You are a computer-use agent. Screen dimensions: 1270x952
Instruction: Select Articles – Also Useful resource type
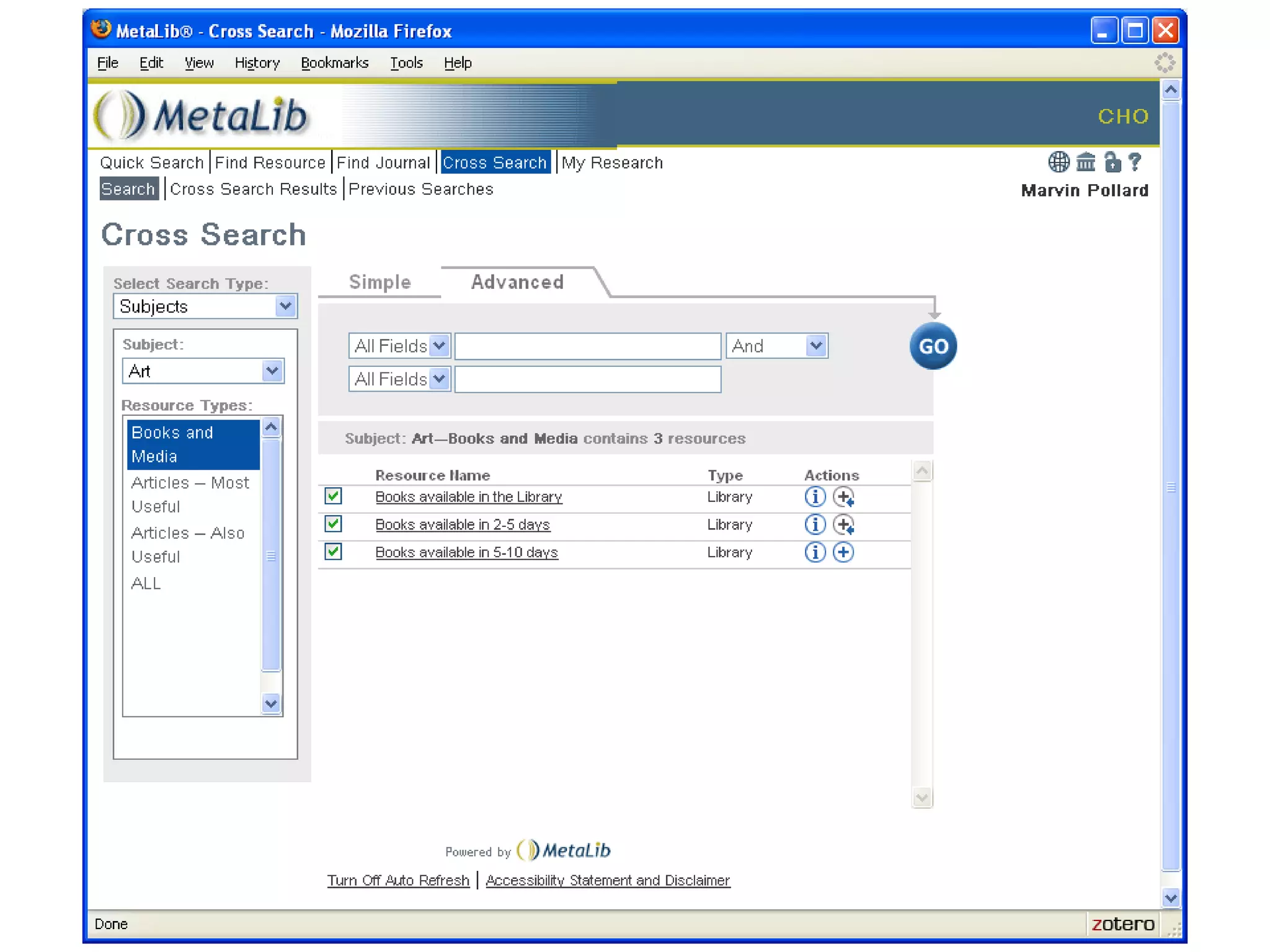(x=193, y=545)
